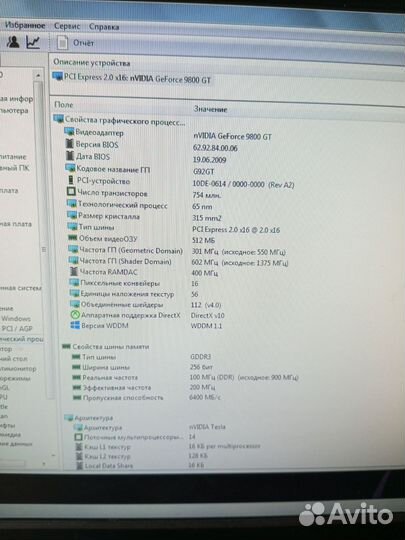Click the graph chart toolbar icon
405x540 pixels.
(33, 42)
